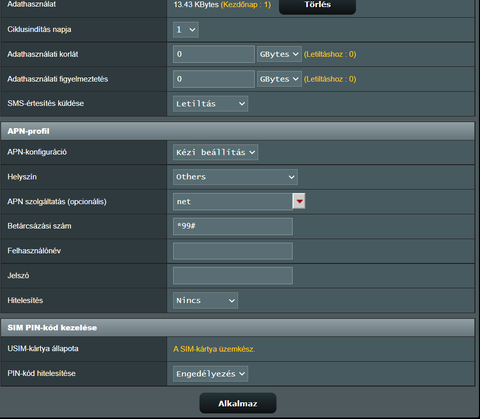Click the Helyszín label

click(x=22, y=177)
